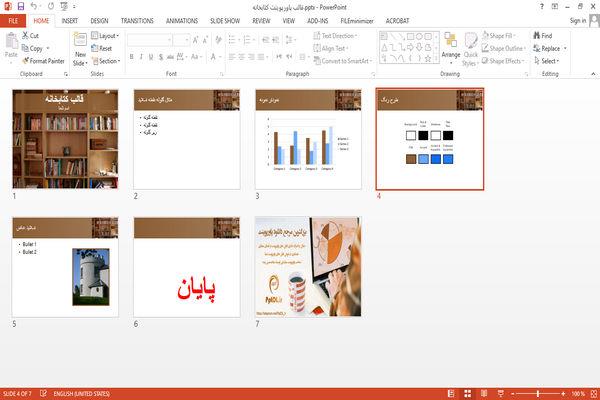Switch to Reading View icon
Image resolution: width=600 pixels, height=400 pixels.
[484, 393]
